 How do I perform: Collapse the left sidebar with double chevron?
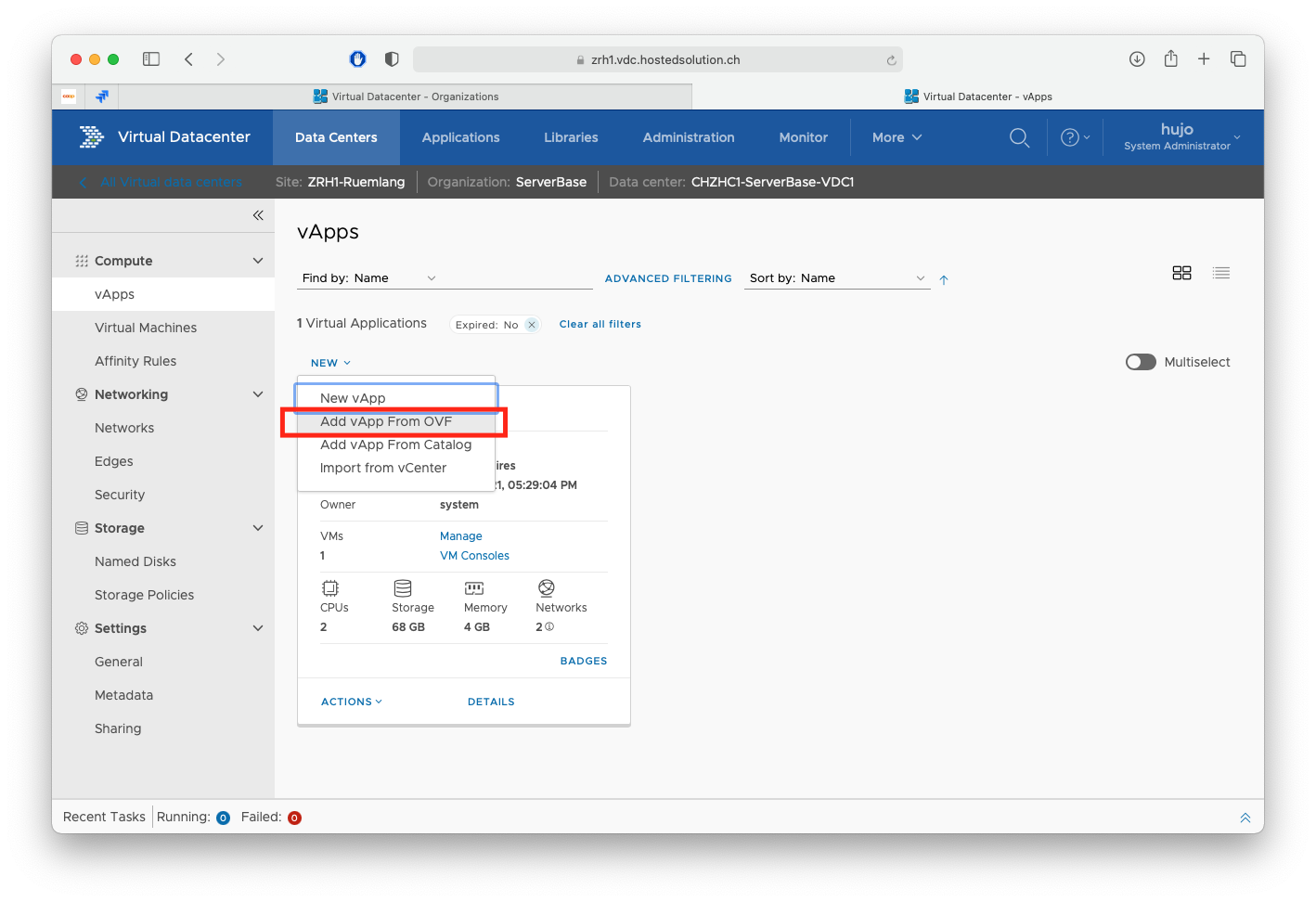click(258, 215)
